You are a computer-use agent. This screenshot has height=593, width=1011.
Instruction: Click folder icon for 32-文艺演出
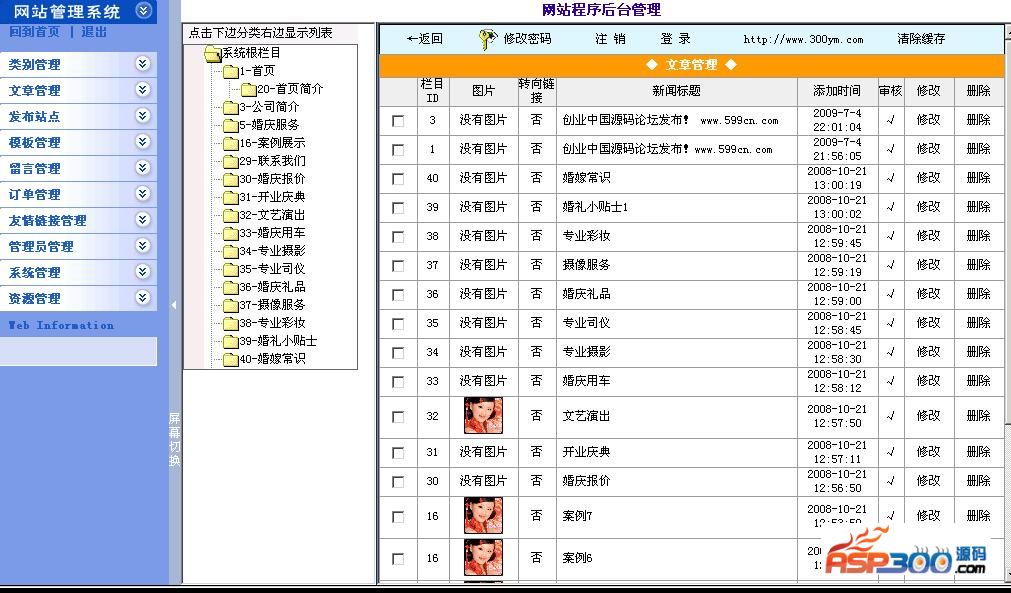pyautogui.click(x=231, y=216)
